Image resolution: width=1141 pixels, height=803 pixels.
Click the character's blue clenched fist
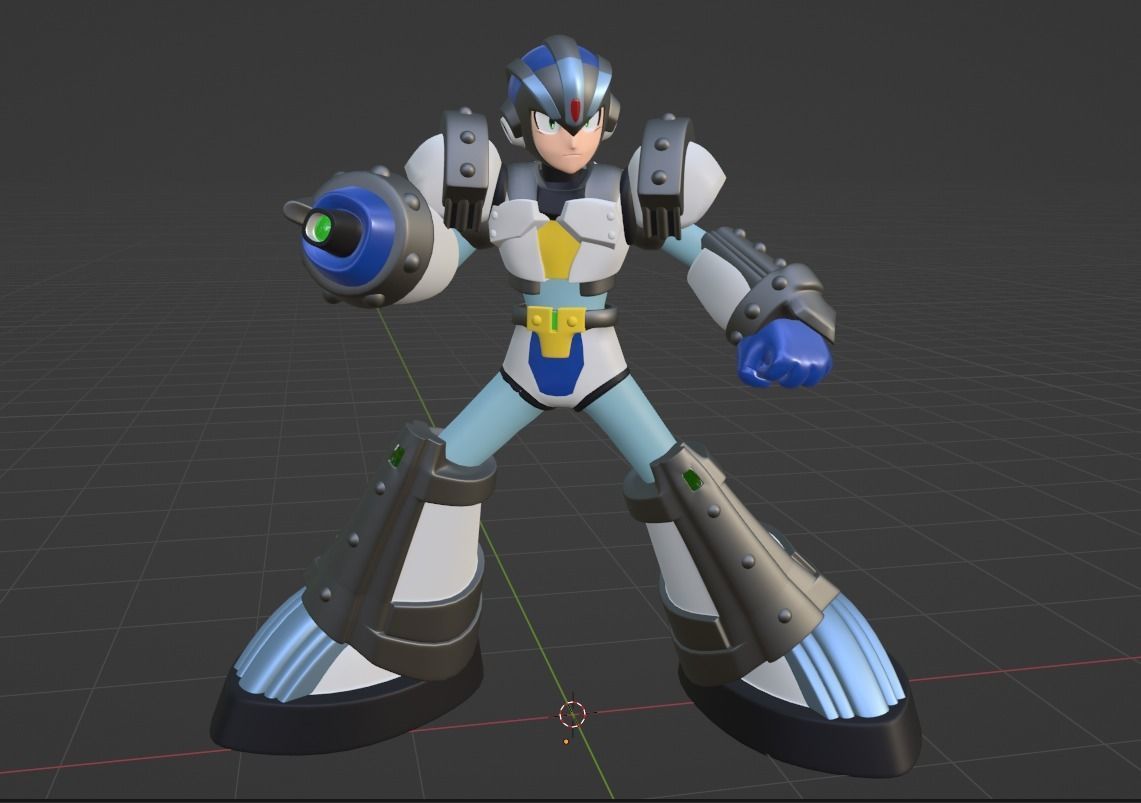tap(784, 353)
